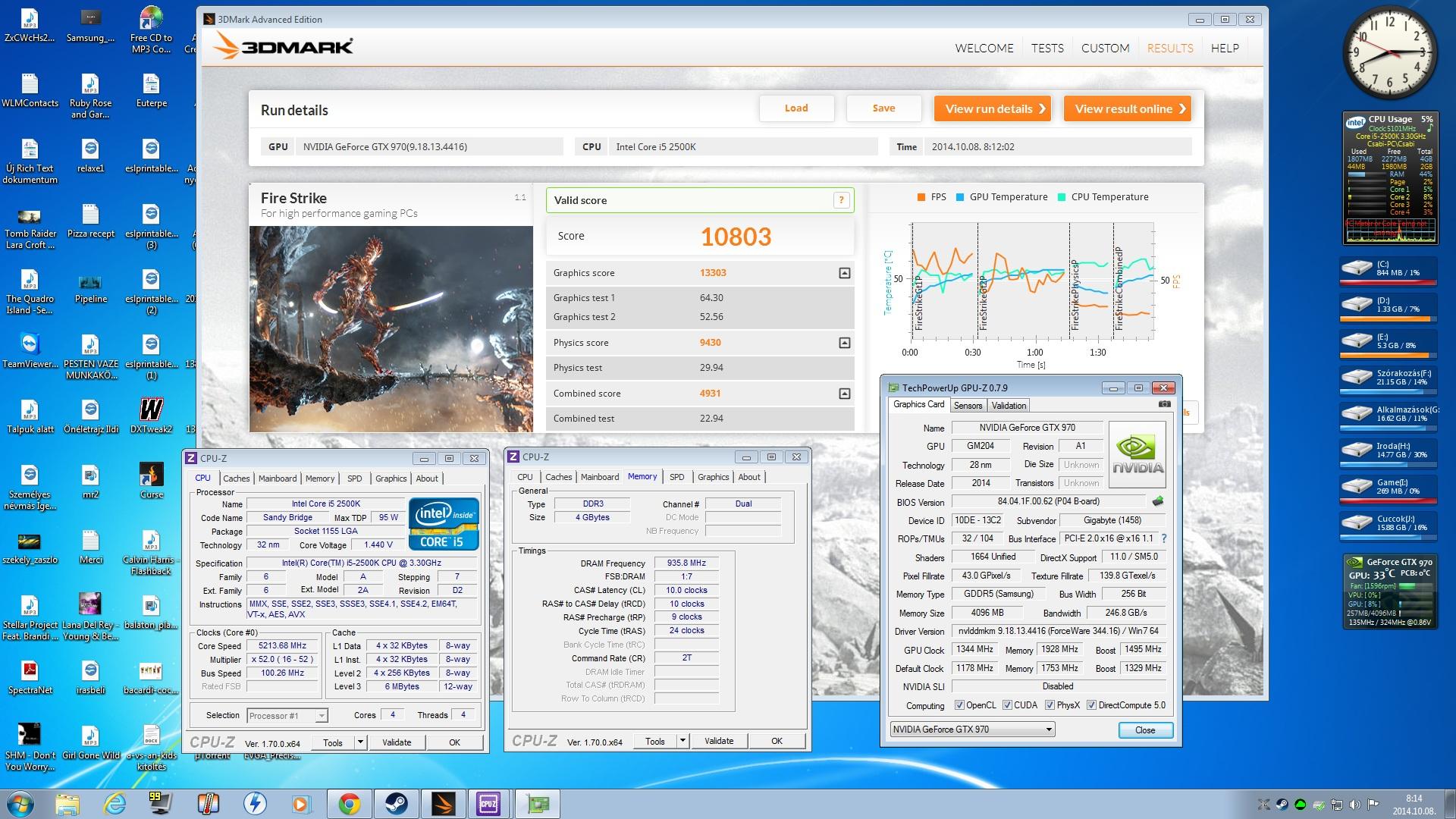The width and height of the screenshot is (1456, 819).
Task: Open Google Chrome from the taskbar
Action: coord(349,804)
